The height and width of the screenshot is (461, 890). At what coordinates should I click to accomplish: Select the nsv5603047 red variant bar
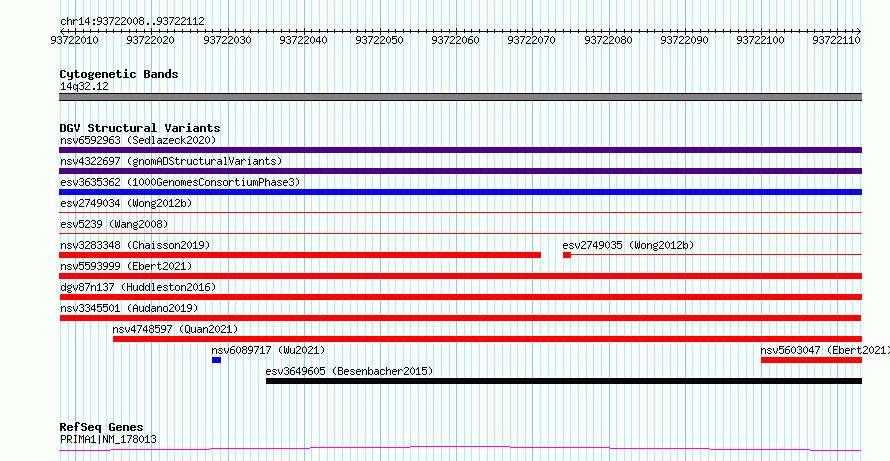811,360
